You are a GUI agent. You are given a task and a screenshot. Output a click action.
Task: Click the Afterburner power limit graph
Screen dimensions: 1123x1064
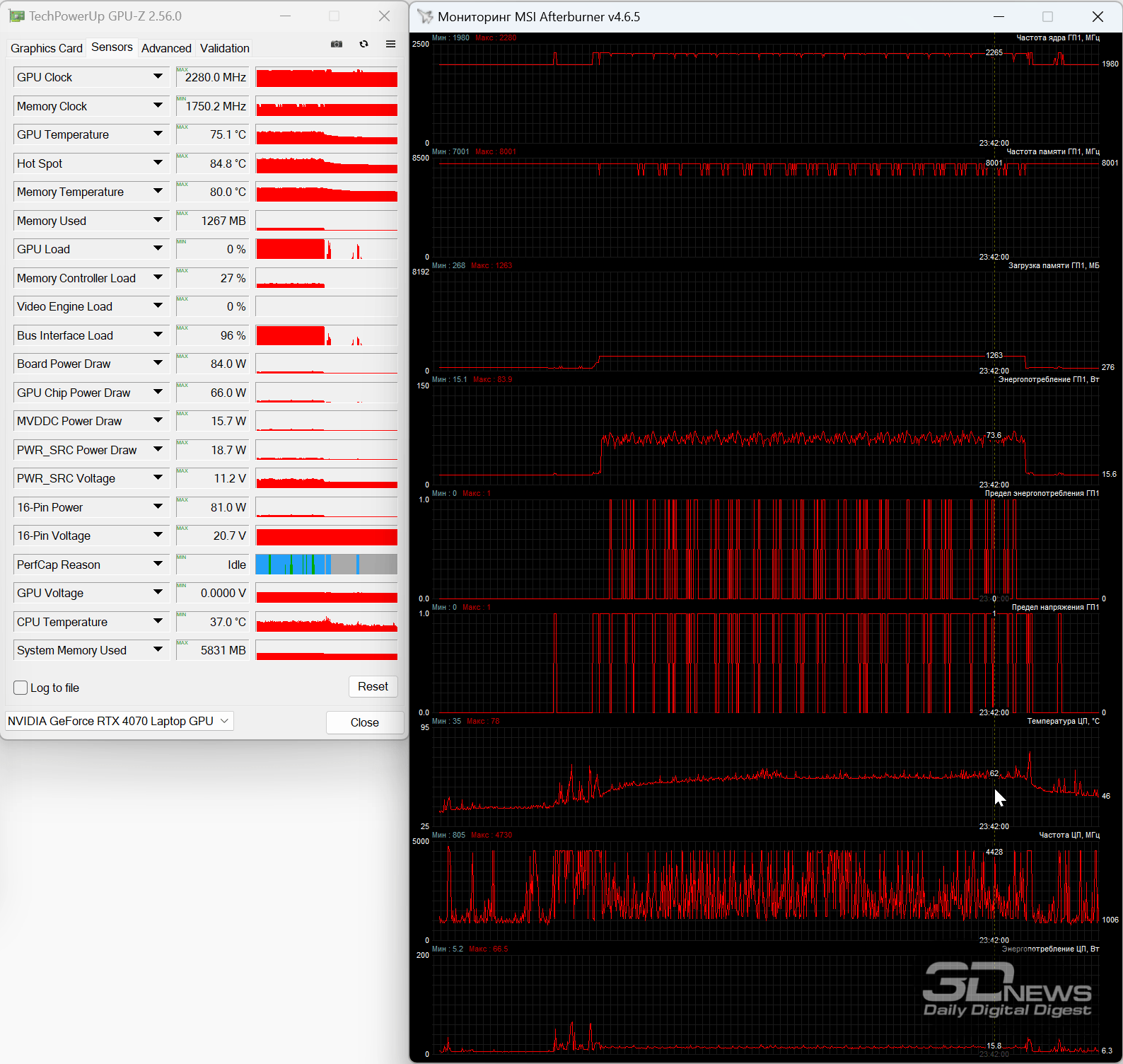766,549
